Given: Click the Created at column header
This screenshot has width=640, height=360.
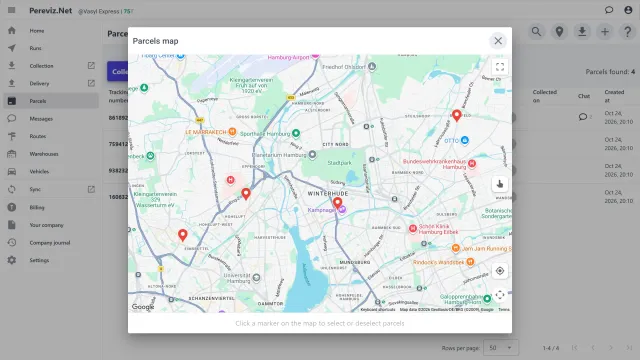Looking at the screenshot, I should pos(614,96).
